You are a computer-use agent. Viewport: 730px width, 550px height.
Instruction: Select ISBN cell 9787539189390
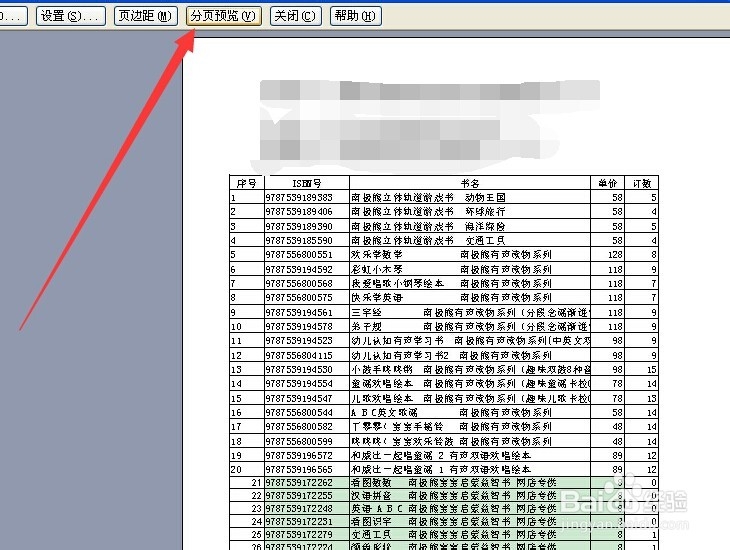[x=307, y=226]
